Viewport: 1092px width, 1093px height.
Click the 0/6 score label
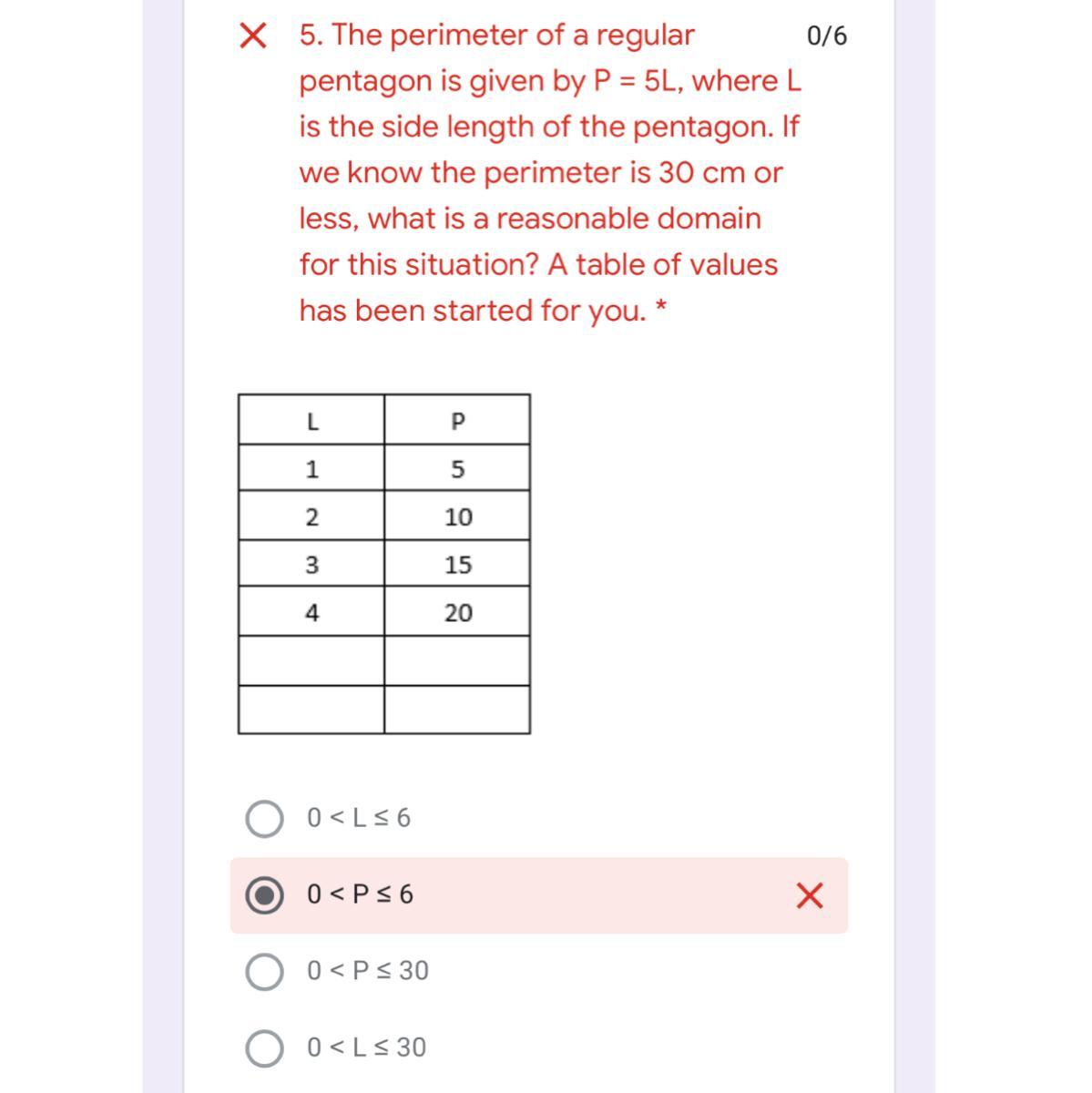(826, 36)
